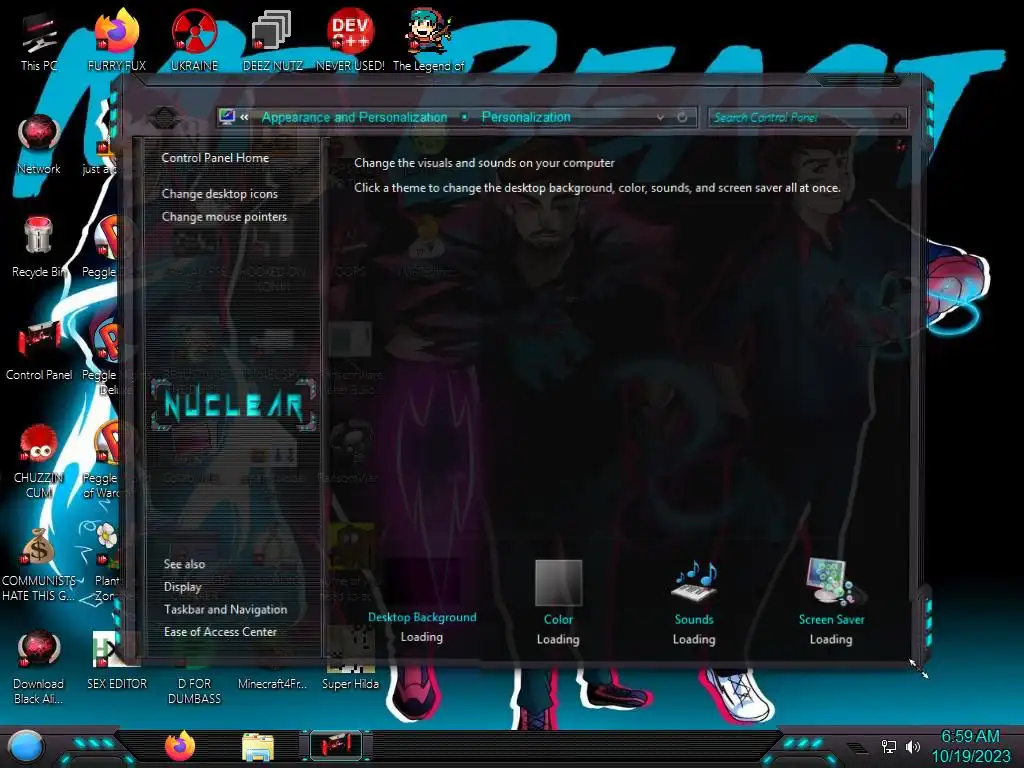Screen dimensions: 1024x768
Task: Open the Recycle Bin
Action: [x=39, y=247]
